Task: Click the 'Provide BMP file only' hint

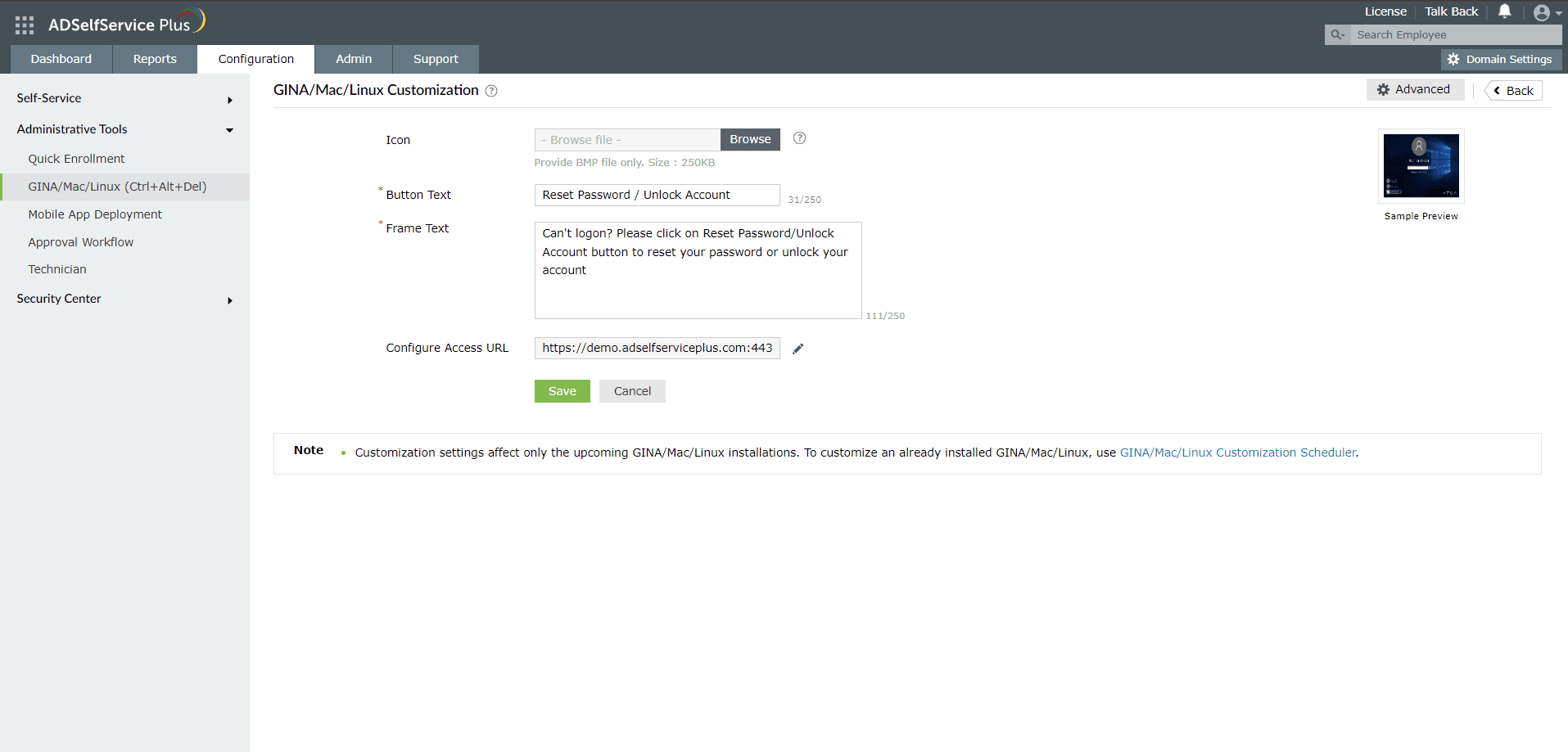Action: click(625, 163)
